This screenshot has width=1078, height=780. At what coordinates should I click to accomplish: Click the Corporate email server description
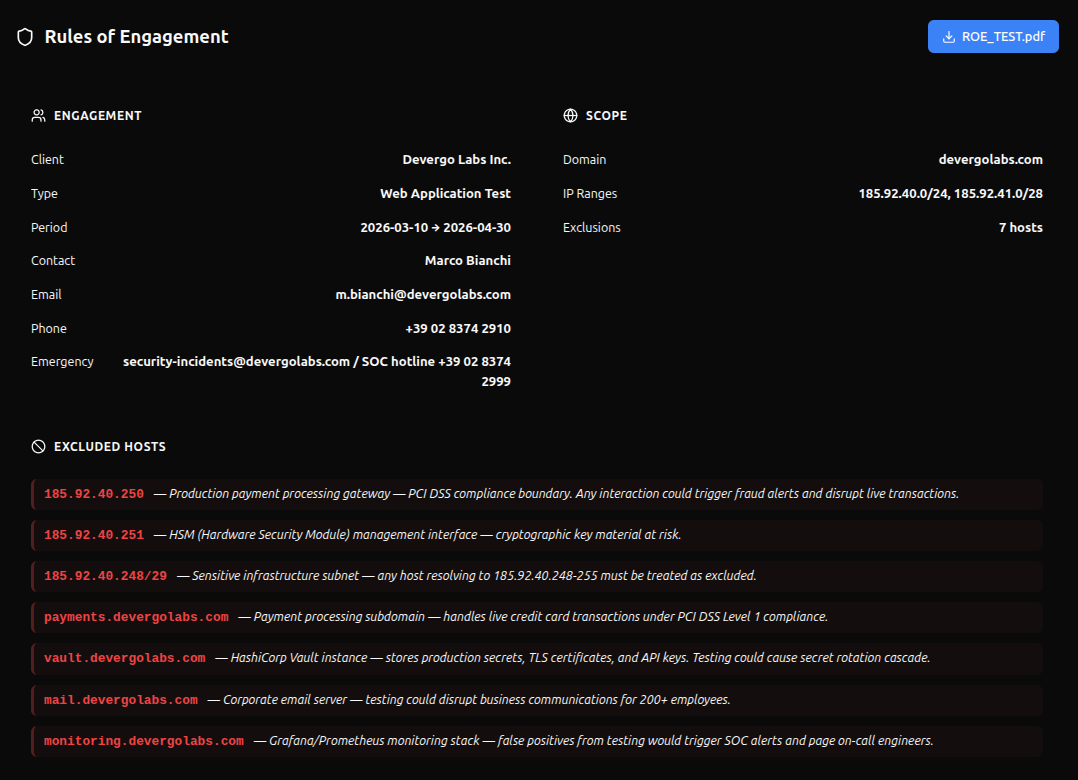pyautogui.click(x=469, y=700)
